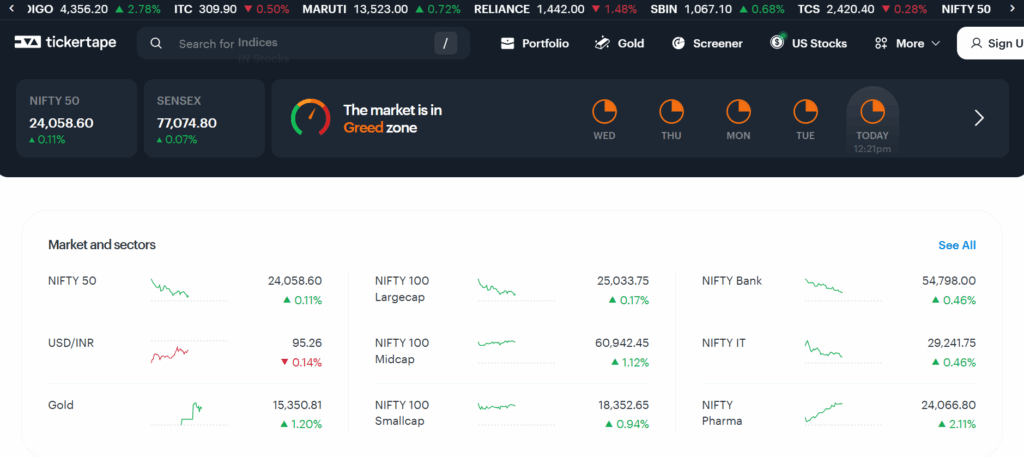
Task: Click SBIN in the ticker bar
Action: pyautogui.click(x=718, y=9)
